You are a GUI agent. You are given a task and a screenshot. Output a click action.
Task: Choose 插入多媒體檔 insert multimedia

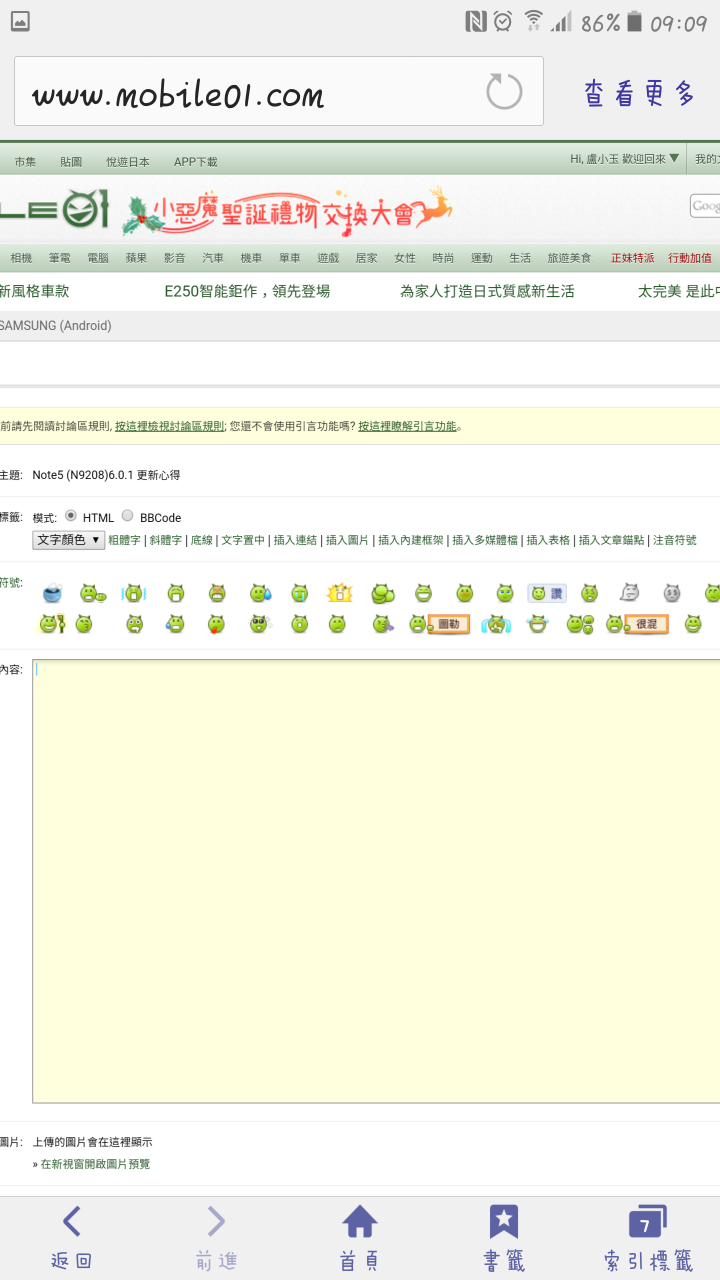(x=485, y=540)
